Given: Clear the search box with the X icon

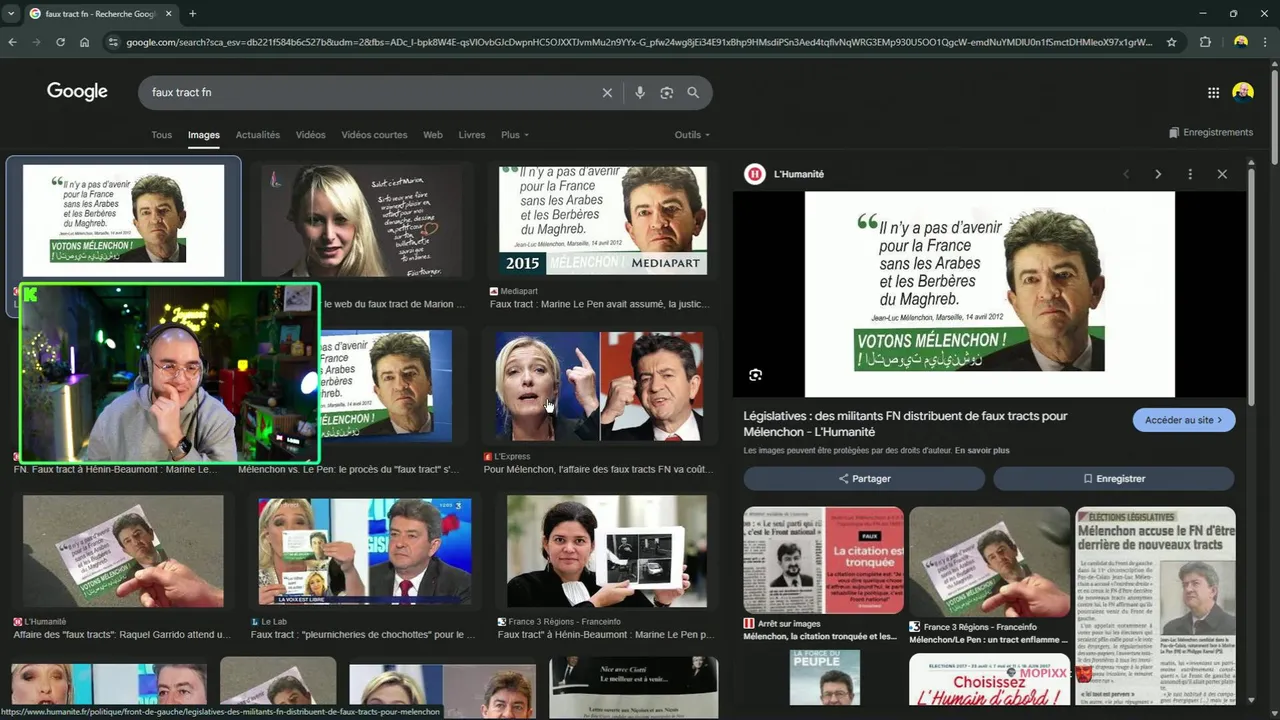Looking at the screenshot, I should point(607,93).
